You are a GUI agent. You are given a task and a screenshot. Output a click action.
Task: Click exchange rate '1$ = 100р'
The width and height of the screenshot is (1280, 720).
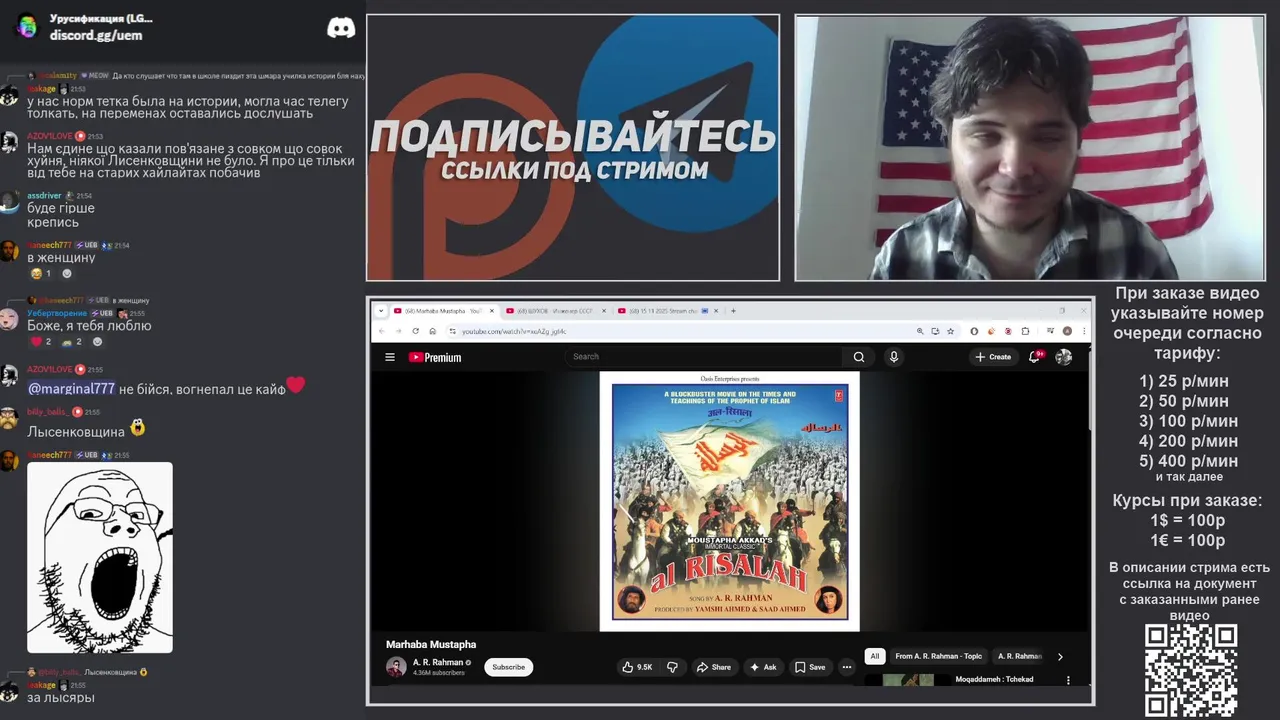[x=1188, y=520]
